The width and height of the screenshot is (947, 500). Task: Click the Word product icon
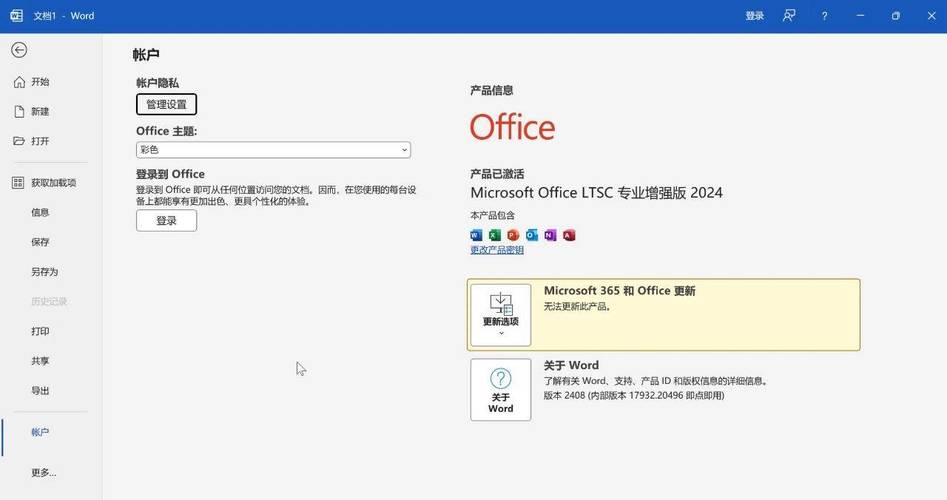click(477, 236)
